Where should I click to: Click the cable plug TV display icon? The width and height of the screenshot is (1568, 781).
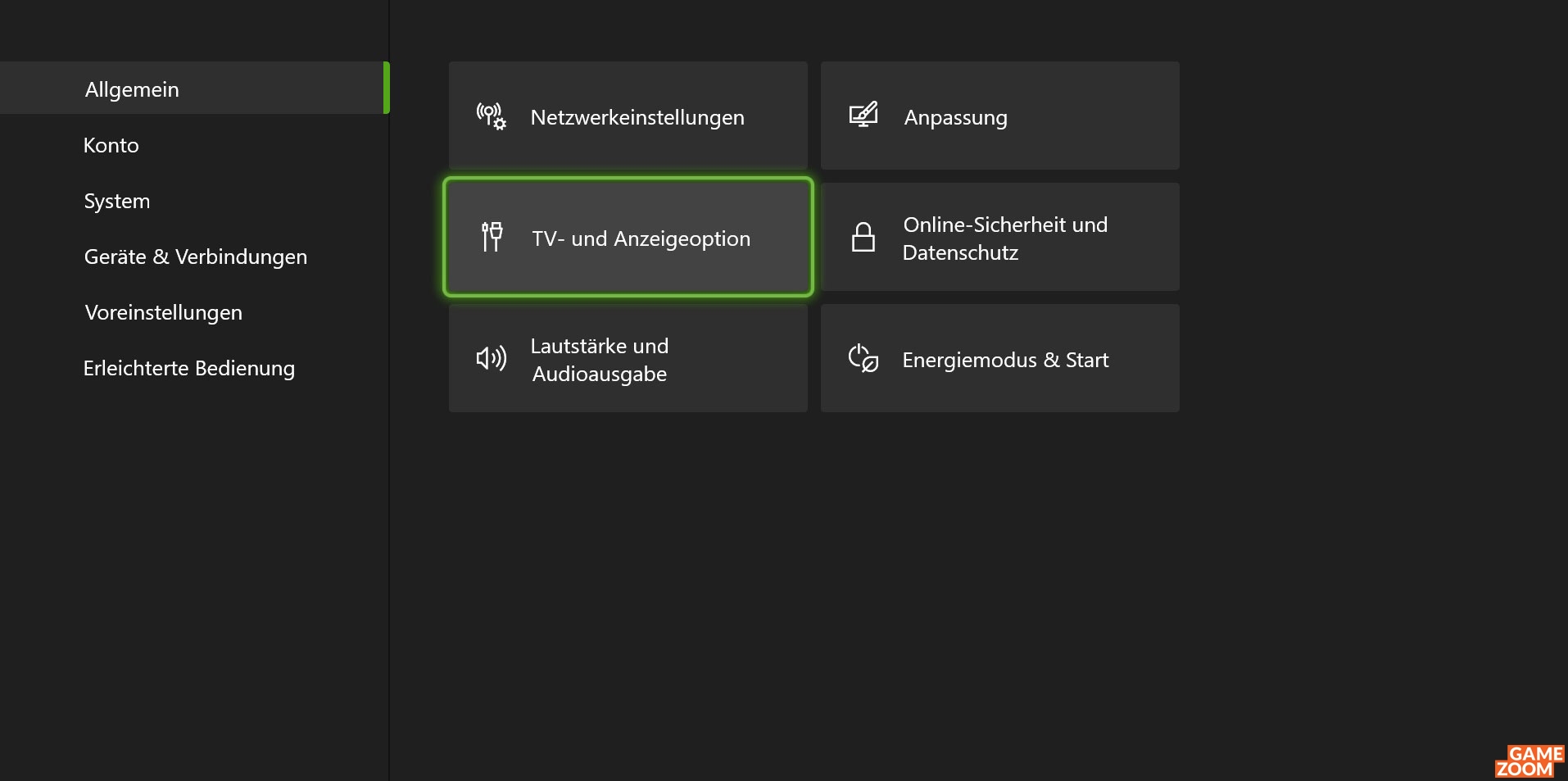pos(492,237)
